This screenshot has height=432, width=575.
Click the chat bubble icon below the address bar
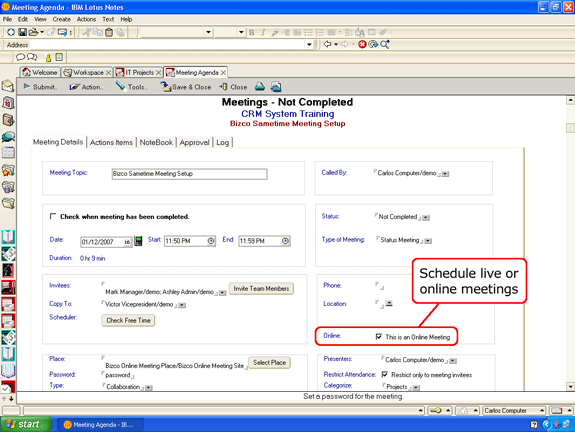21,57
